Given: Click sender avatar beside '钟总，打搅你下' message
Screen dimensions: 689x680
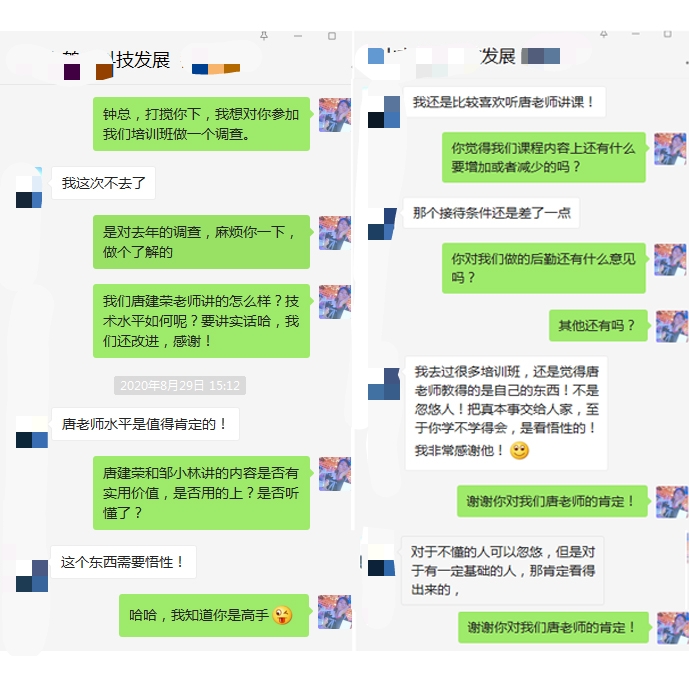Looking at the screenshot, I should pyautogui.click(x=335, y=115).
